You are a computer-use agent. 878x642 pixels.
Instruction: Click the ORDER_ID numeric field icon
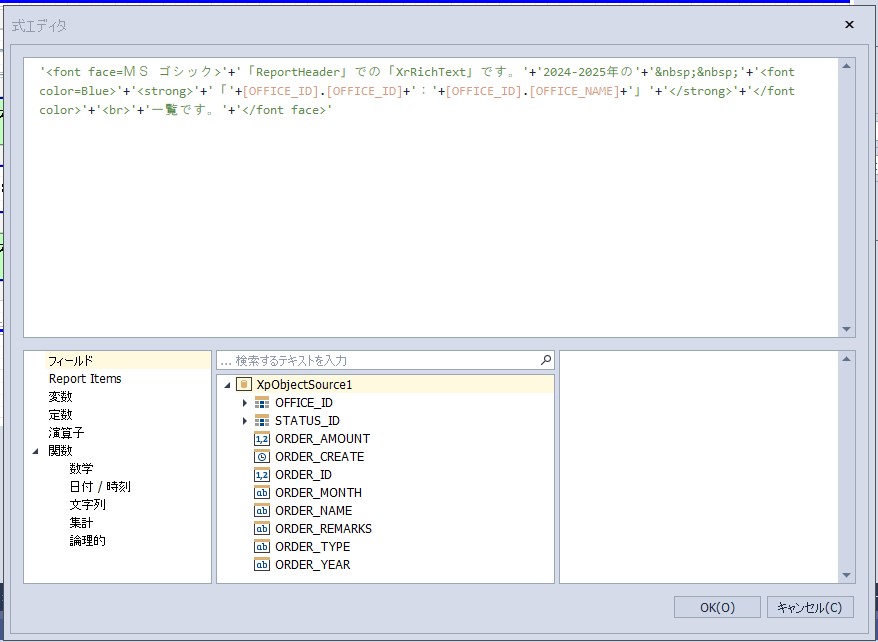262,474
